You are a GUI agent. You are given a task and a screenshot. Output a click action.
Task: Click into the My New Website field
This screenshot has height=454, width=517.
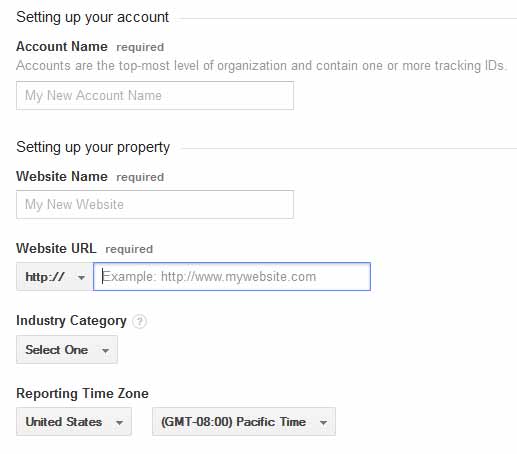(x=155, y=205)
